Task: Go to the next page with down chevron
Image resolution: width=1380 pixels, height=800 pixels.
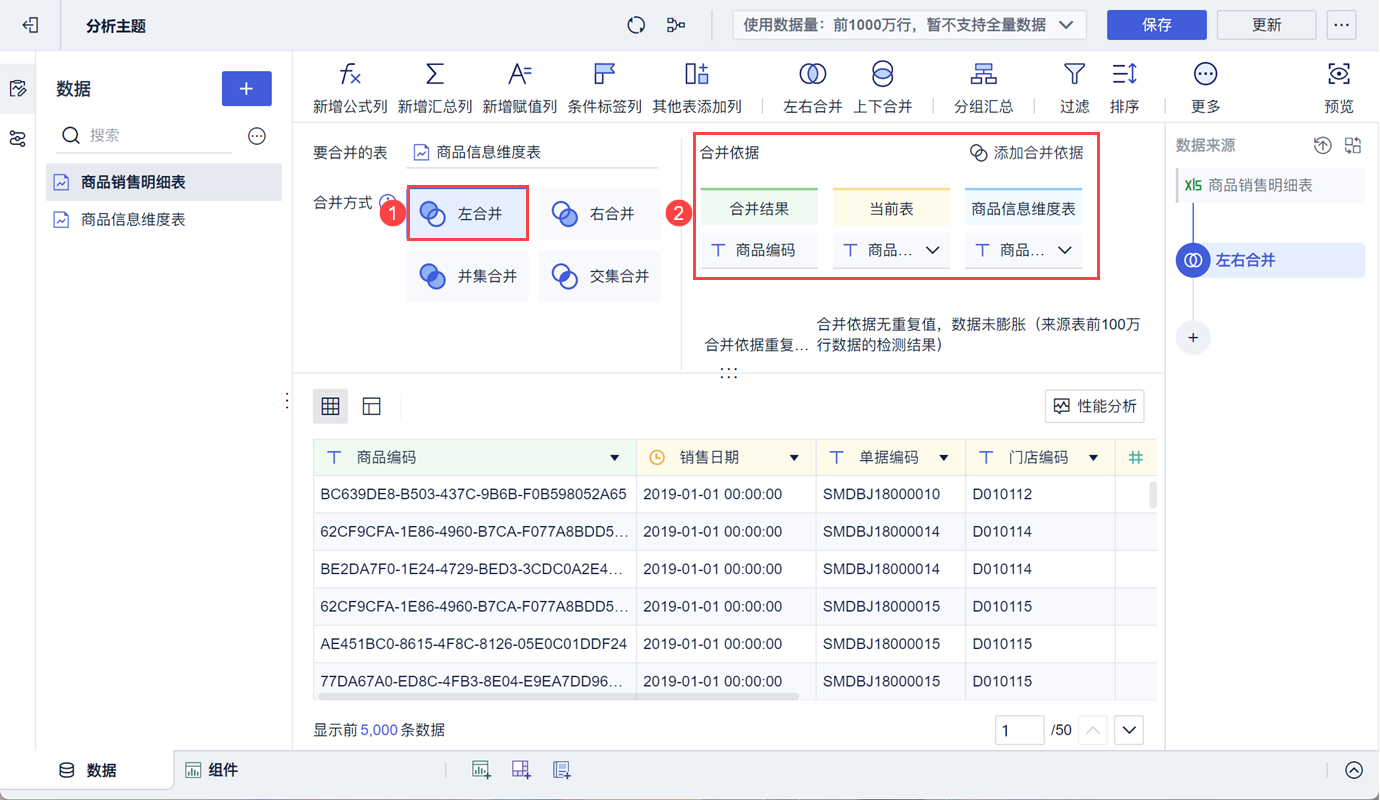Action: pos(1130,731)
